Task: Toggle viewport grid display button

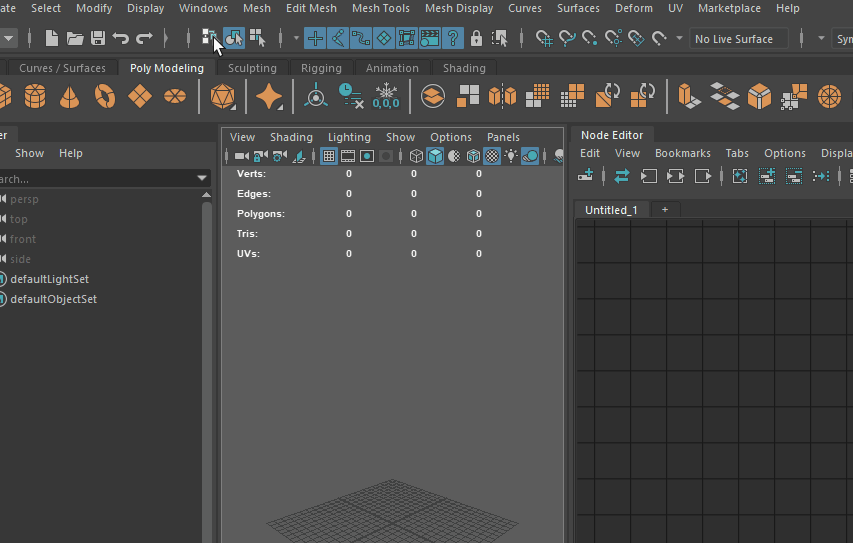Action: (328, 156)
